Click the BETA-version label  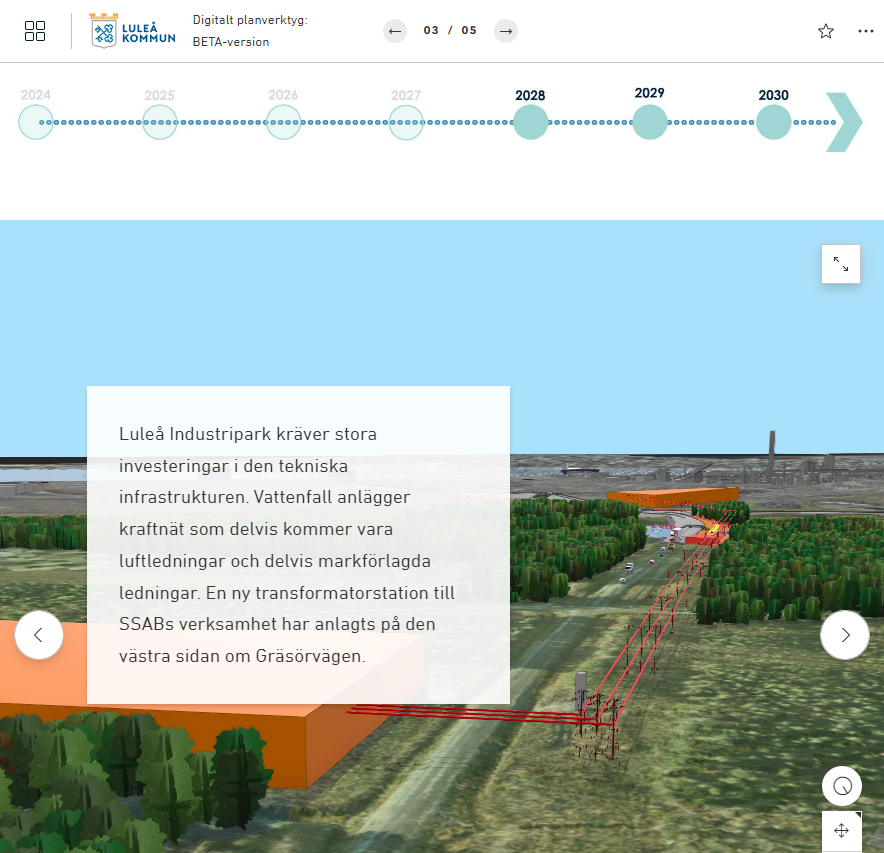pos(231,42)
